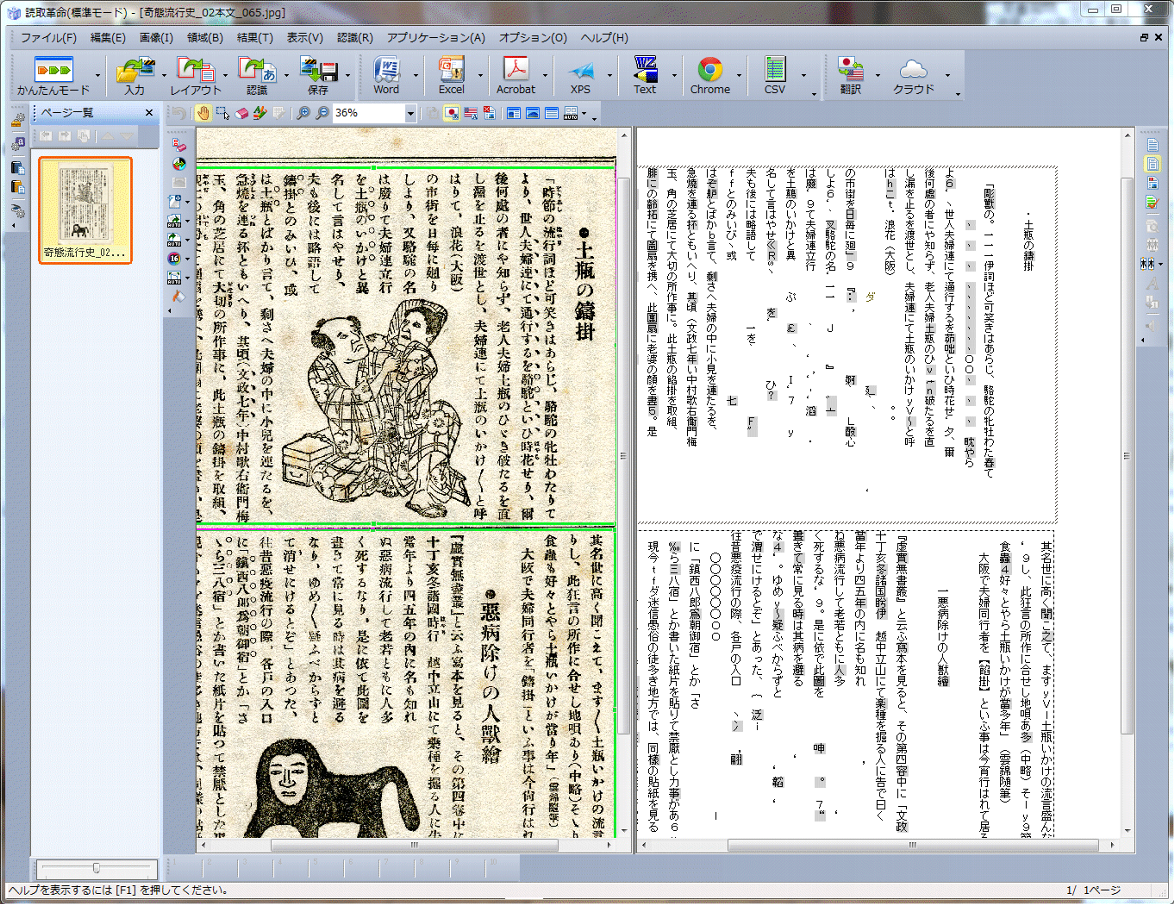This screenshot has height=904, width=1174.
Task: Click the checked result proofreading icon
Action: coord(1152,202)
